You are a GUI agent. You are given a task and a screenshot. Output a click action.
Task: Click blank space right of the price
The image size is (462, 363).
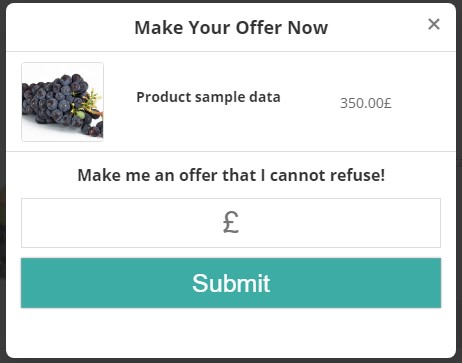click(423, 103)
